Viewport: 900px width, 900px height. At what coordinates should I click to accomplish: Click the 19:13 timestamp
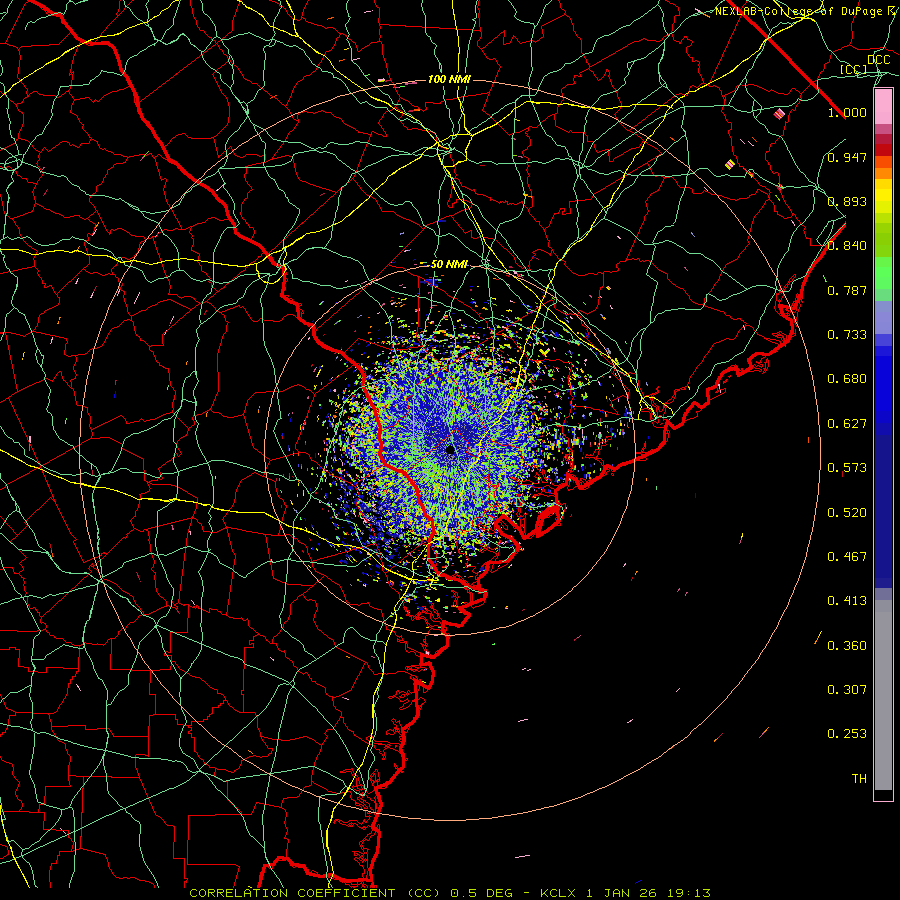tap(689, 893)
